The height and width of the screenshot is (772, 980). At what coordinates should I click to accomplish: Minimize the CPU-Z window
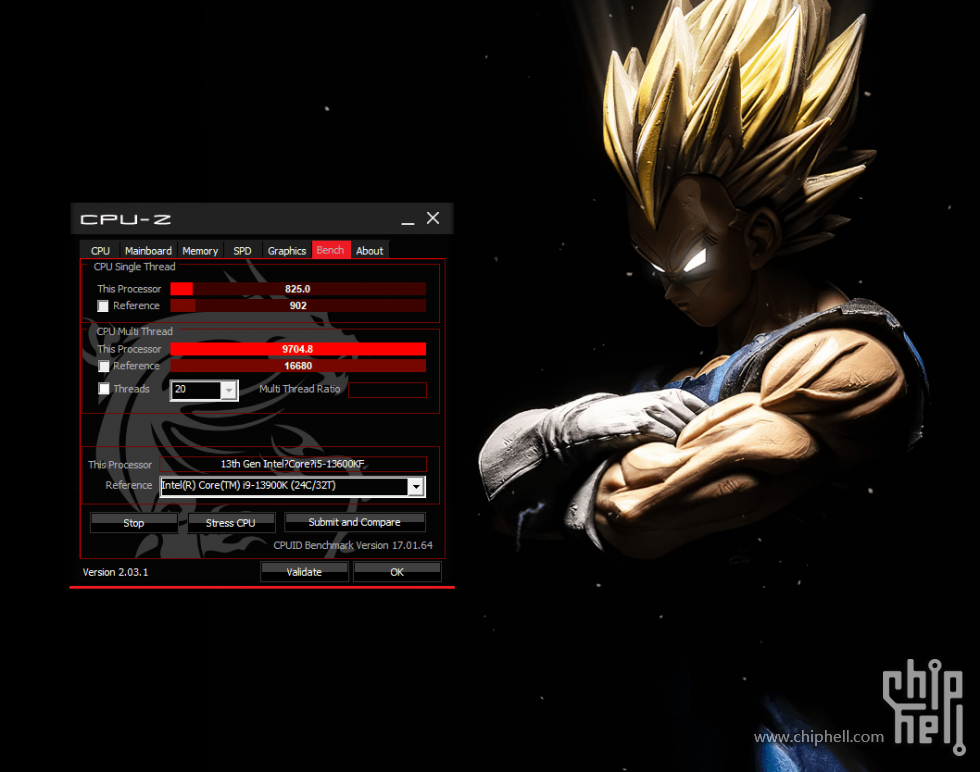point(408,219)
